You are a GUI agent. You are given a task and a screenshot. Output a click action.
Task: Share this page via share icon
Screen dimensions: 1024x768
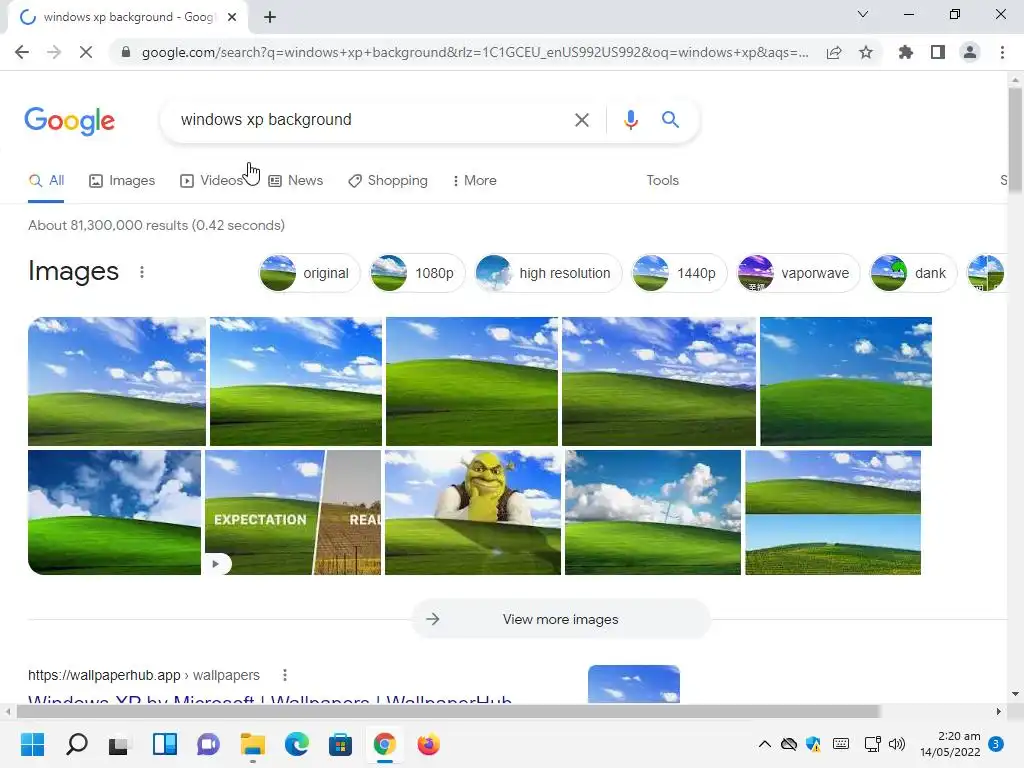(x=834, y=52)
